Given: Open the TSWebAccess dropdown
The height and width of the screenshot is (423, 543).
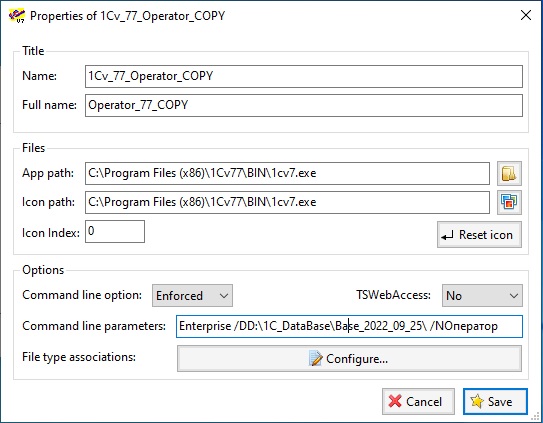Looking at the screenshot, I should tap(482, 296).
